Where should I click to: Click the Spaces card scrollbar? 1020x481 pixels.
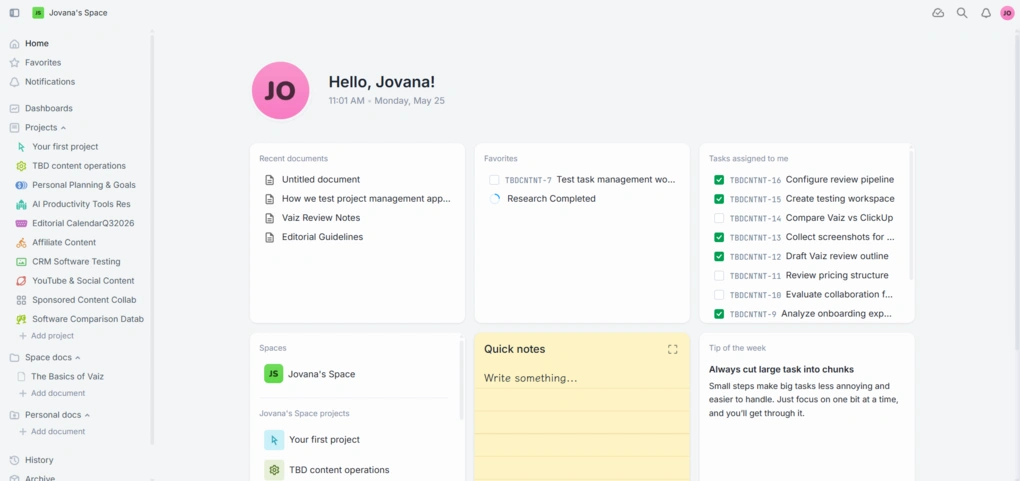pyautogui.click(x=461, y=379)
